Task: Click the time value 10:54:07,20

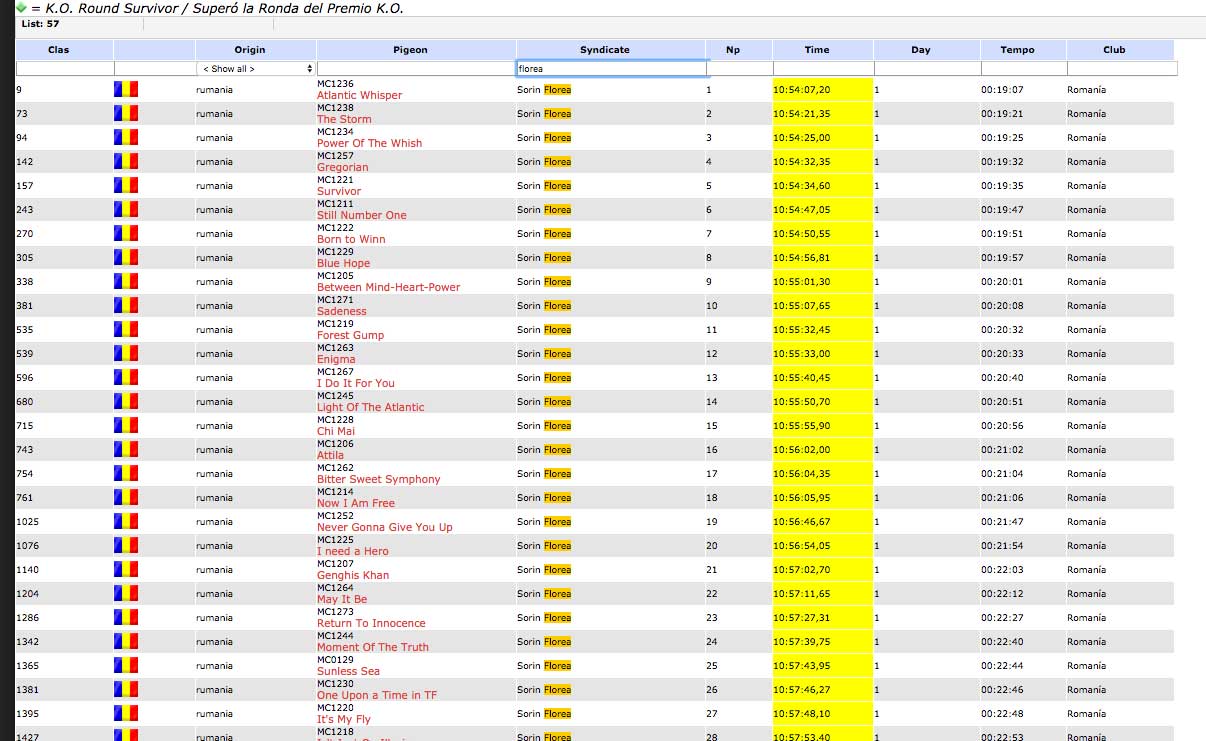Action: coord(801,90)
